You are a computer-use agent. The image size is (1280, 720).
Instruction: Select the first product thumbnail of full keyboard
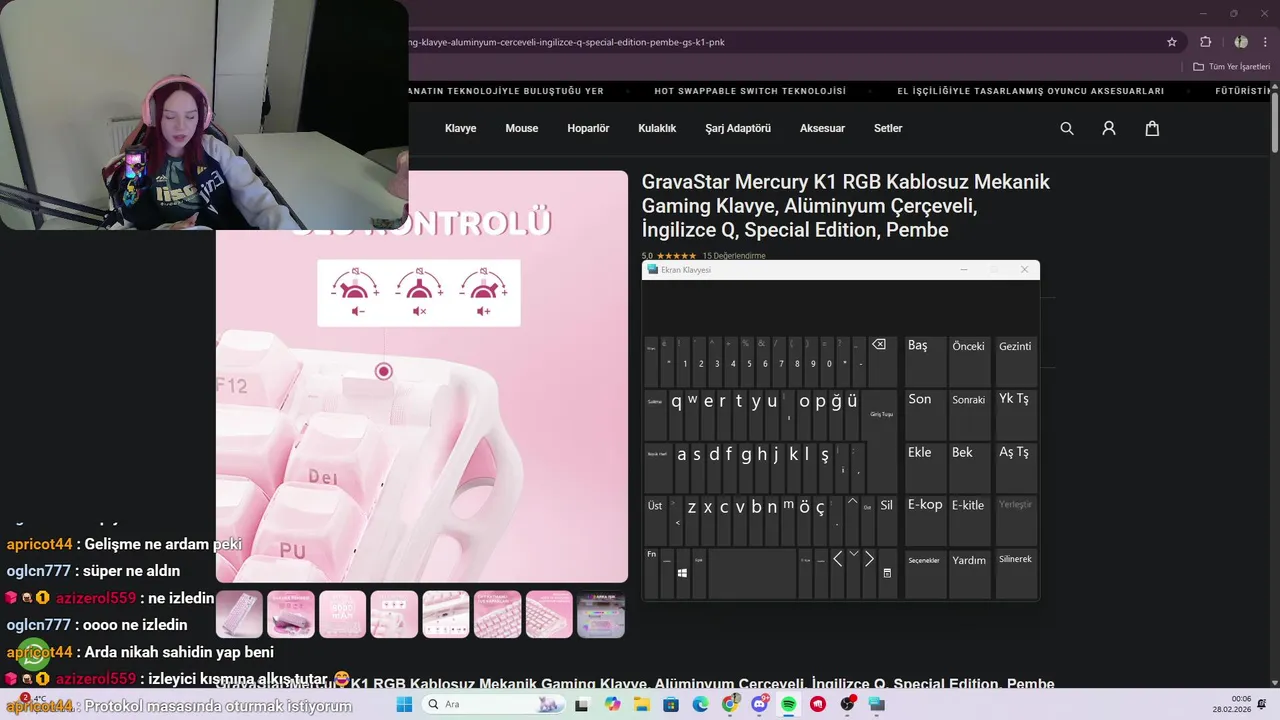(x=239, y=614)
